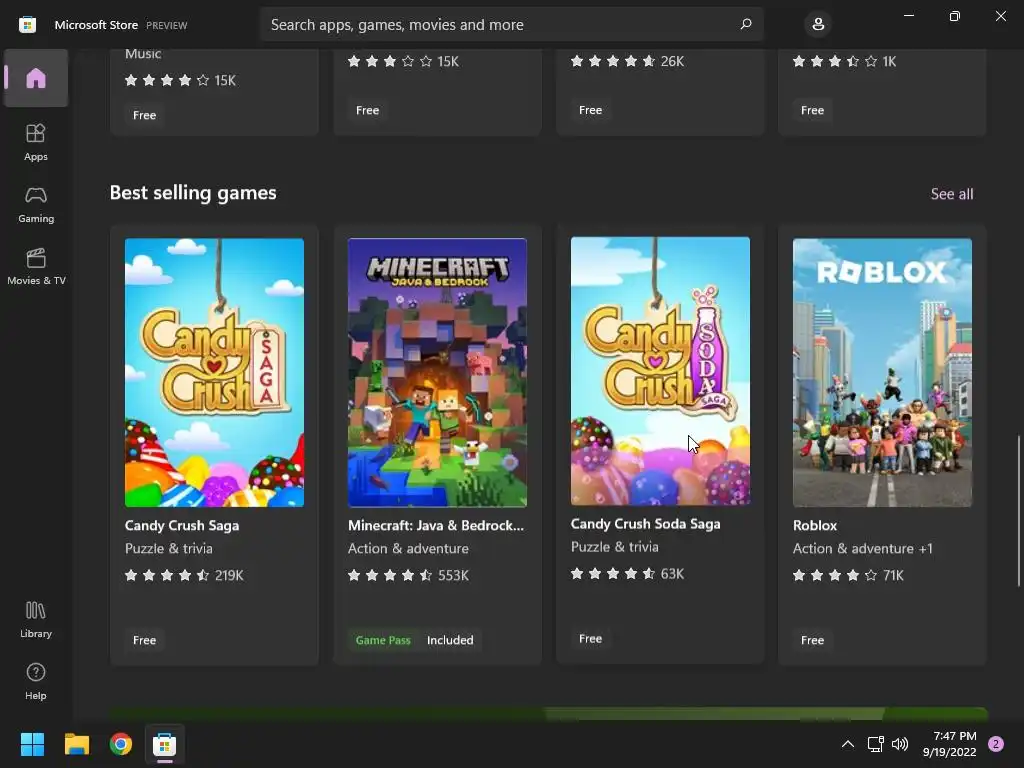Screen dimensions: 1024x768
Task: Open Candy Crush Soda Saga cover art
Action: click(x=660, y=371)
